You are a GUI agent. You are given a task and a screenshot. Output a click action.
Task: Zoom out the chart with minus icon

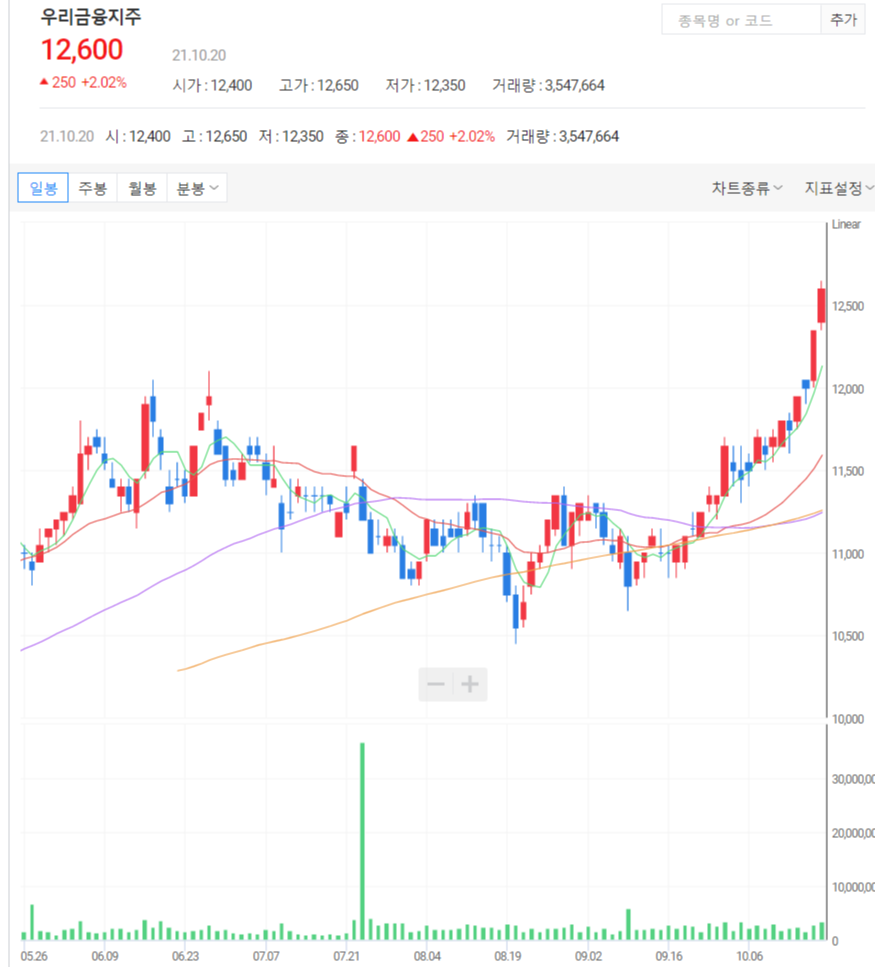coord(436,684)
